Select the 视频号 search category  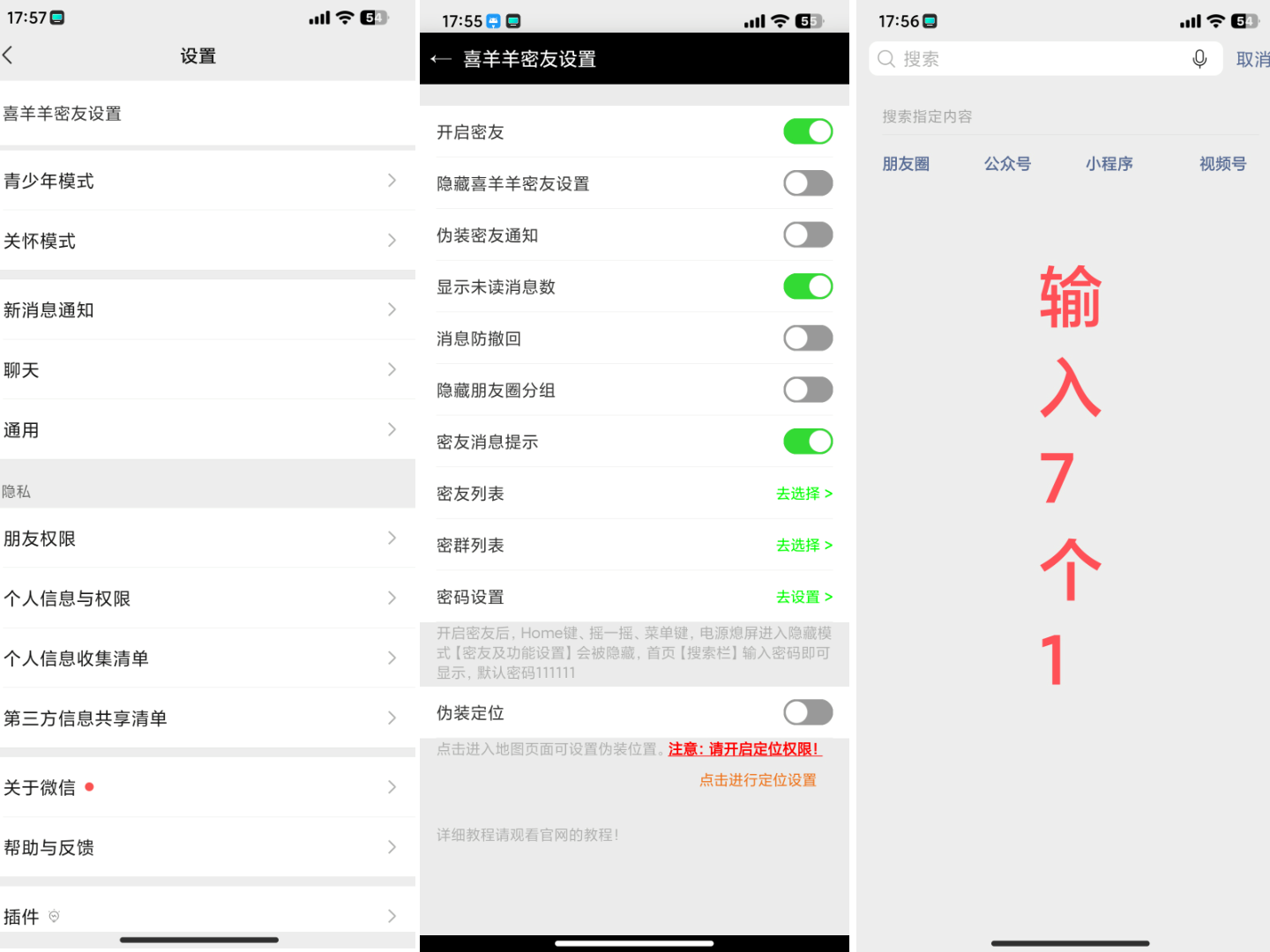point(1222,164)
